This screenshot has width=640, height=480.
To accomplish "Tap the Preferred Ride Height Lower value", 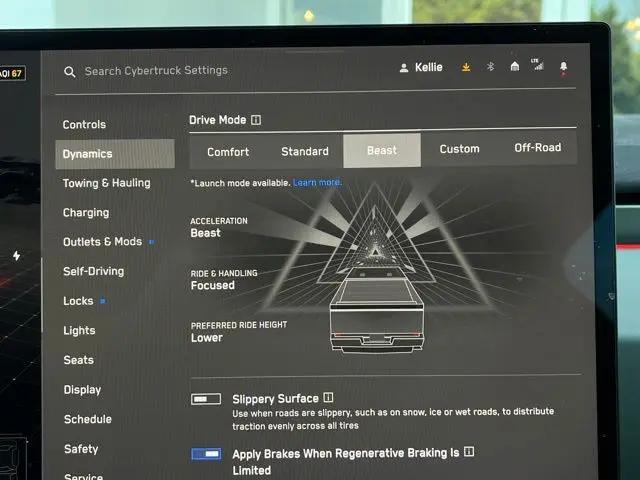I will click(x=207, y=338).
